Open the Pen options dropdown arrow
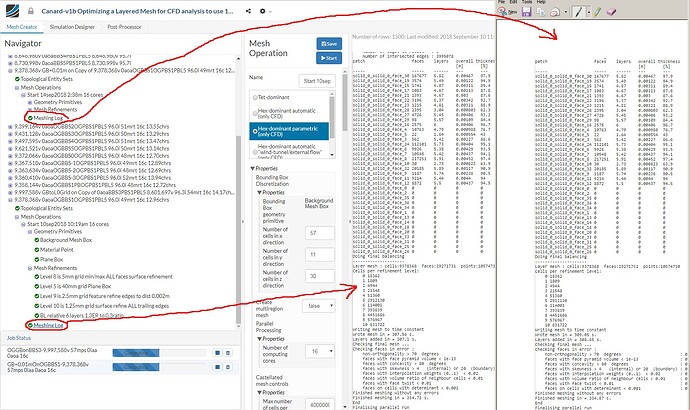This screenshot has height=410, width=690. [588, 12]
